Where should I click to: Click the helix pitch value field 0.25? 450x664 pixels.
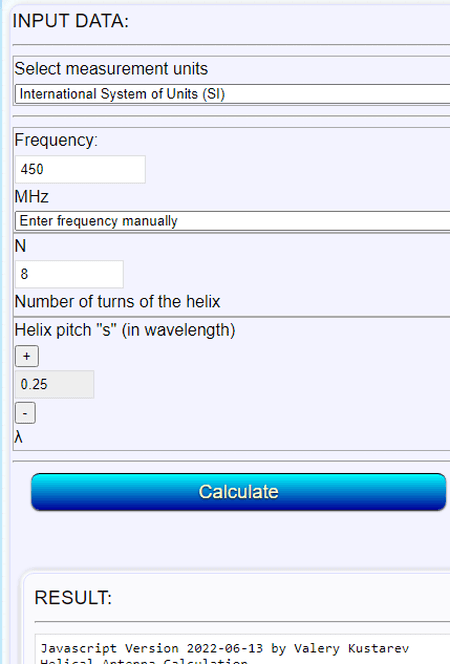click(55, 385)
